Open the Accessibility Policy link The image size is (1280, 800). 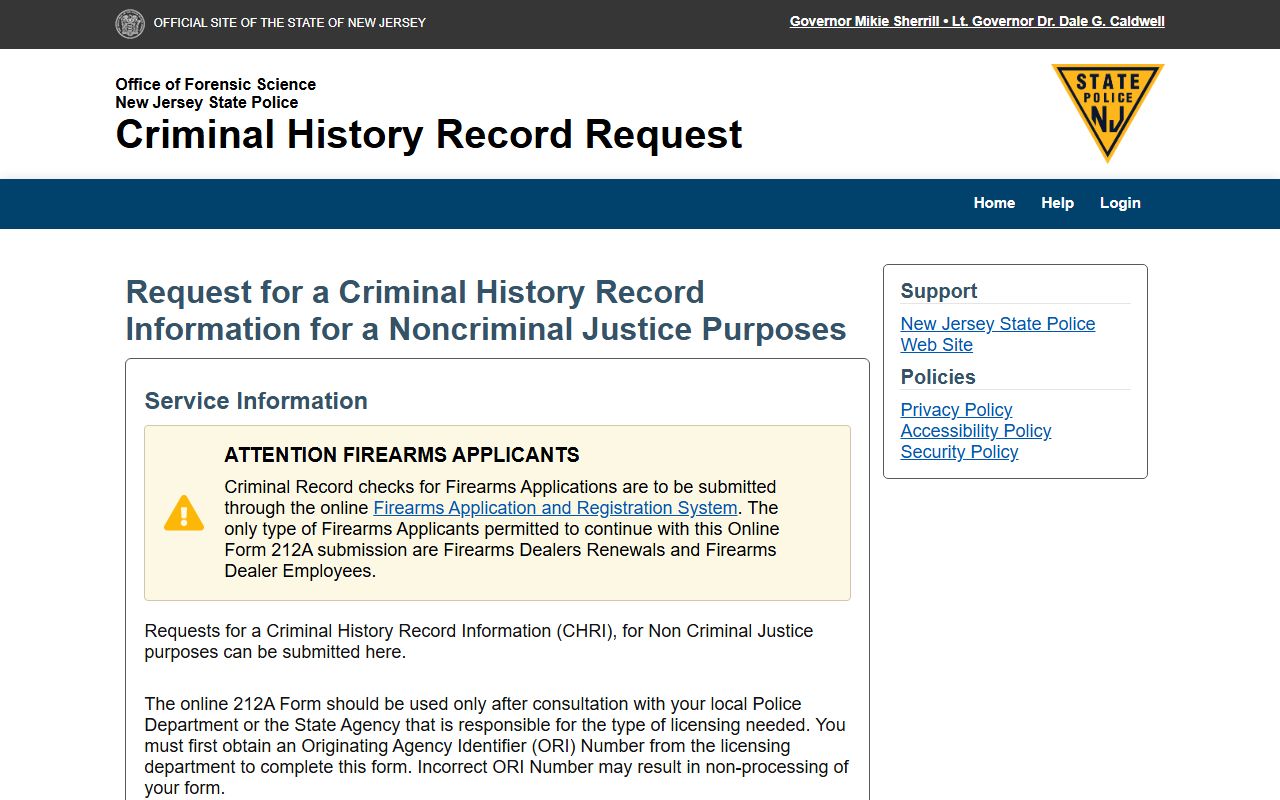pyautogui.click(x=975, y=431)
